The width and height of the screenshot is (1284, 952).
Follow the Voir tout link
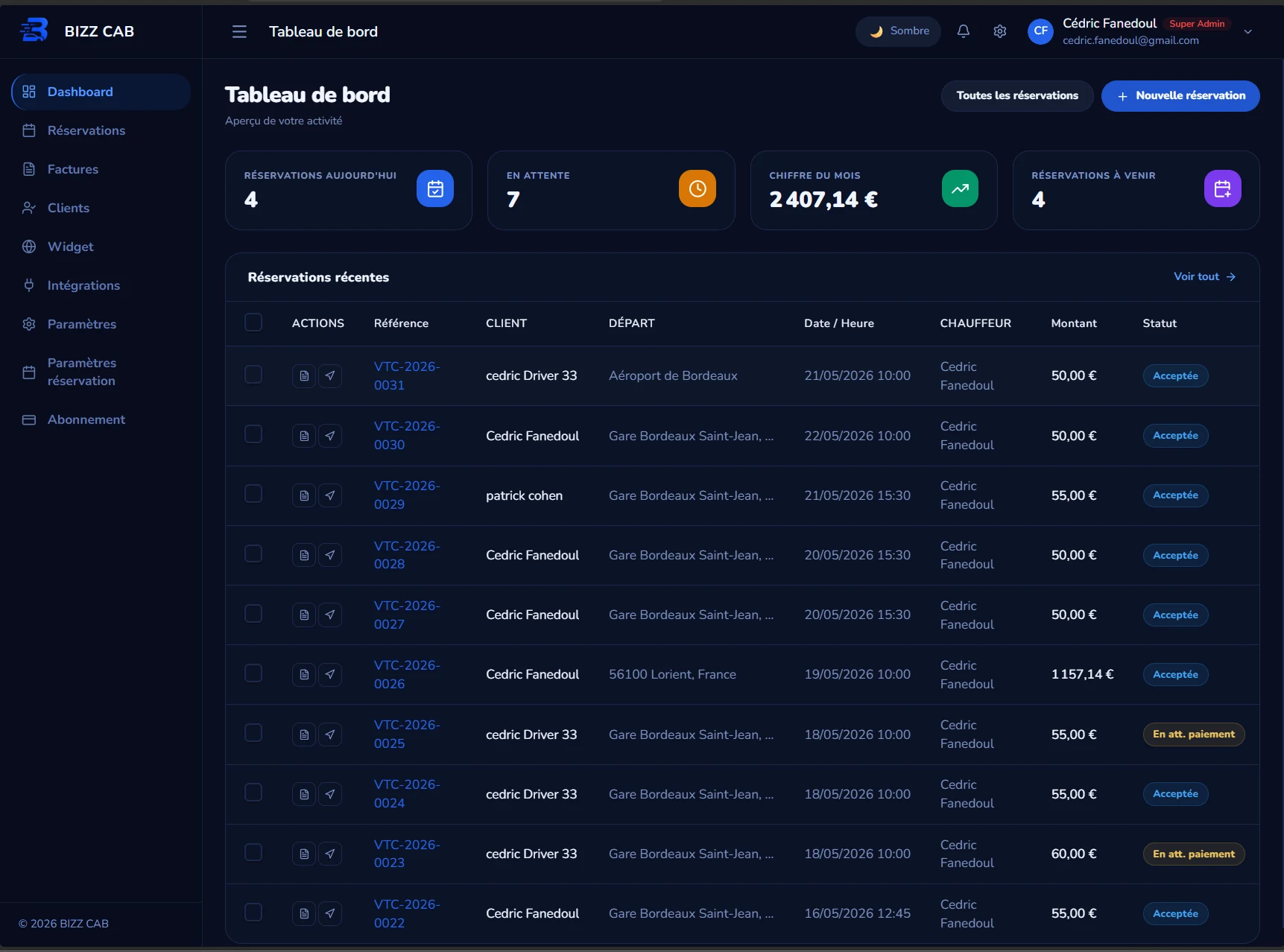[1204, 276]
